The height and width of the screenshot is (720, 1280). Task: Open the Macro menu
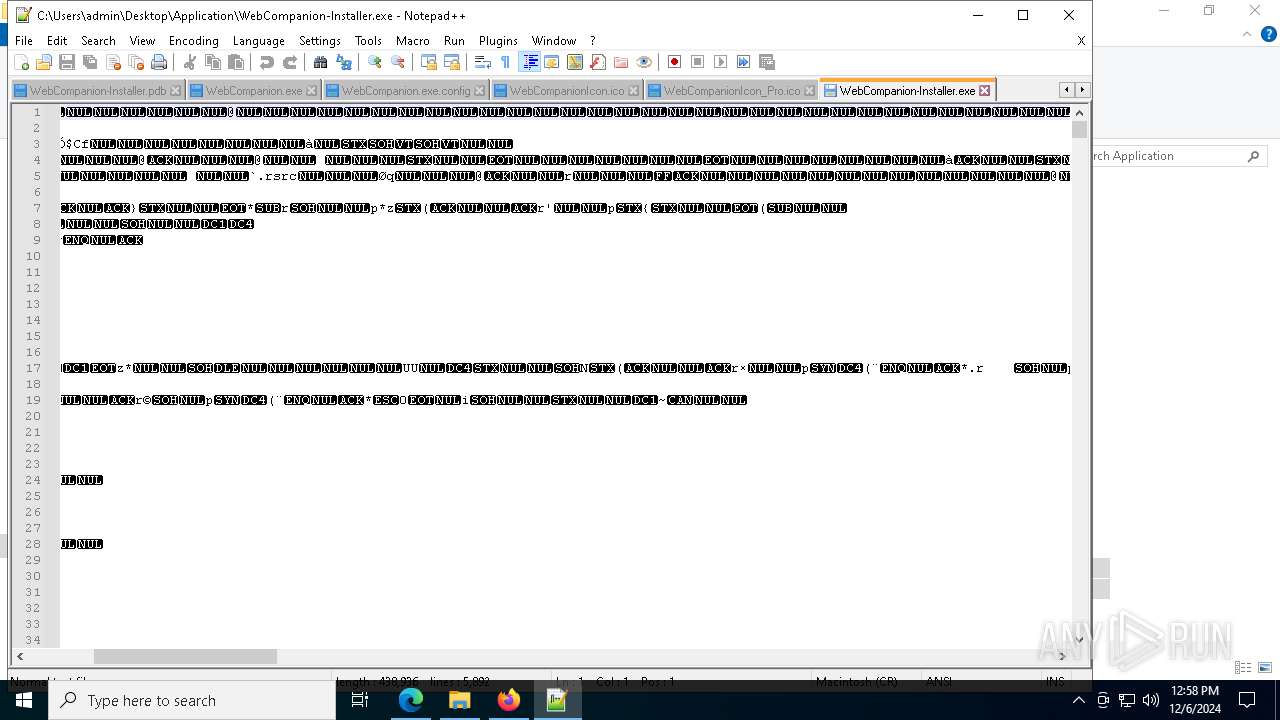pyautogui.click(x=412, y=41)
